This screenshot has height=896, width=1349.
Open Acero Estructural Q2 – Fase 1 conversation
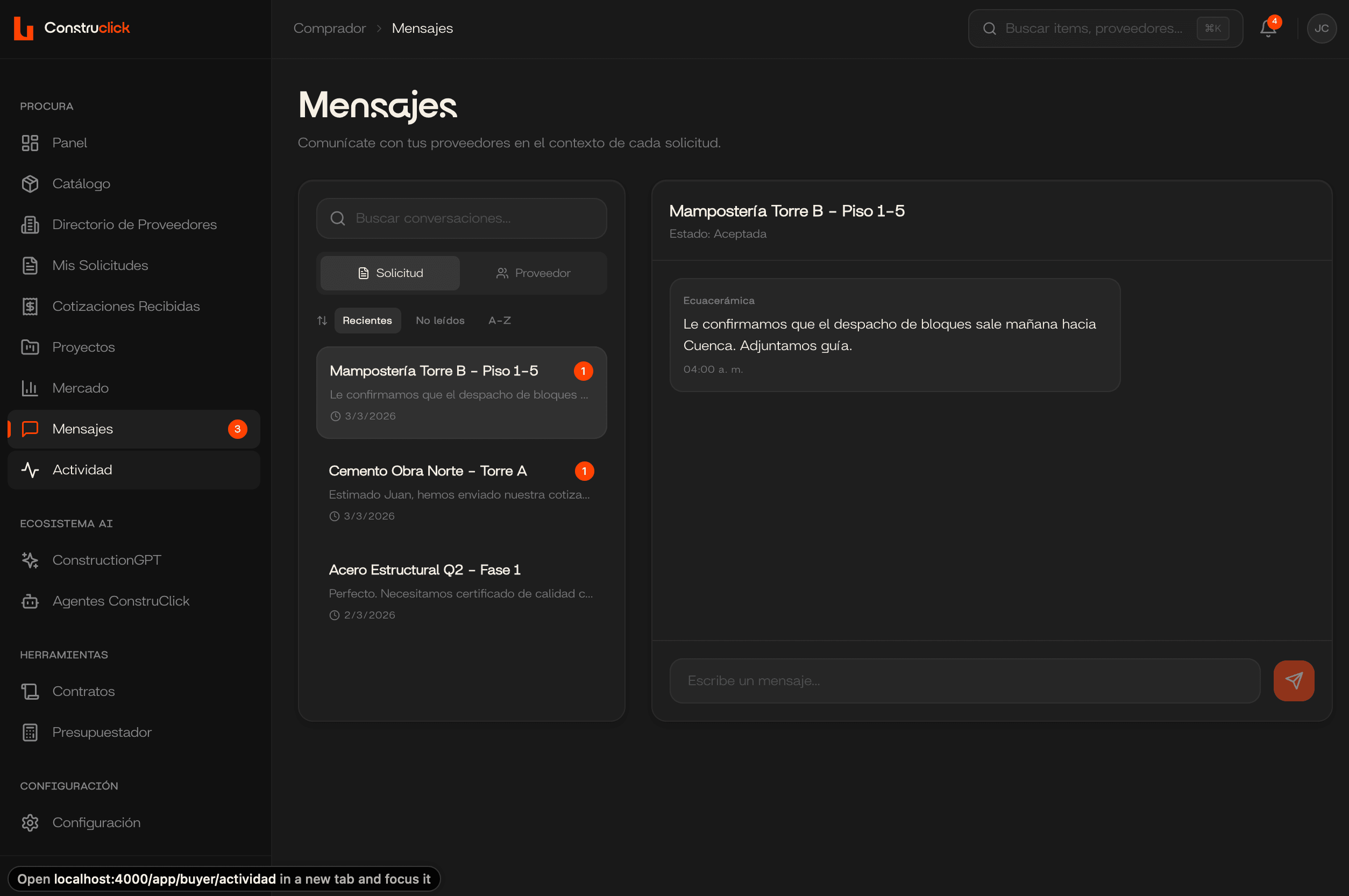pyautogui.click(x=461, y=592)
